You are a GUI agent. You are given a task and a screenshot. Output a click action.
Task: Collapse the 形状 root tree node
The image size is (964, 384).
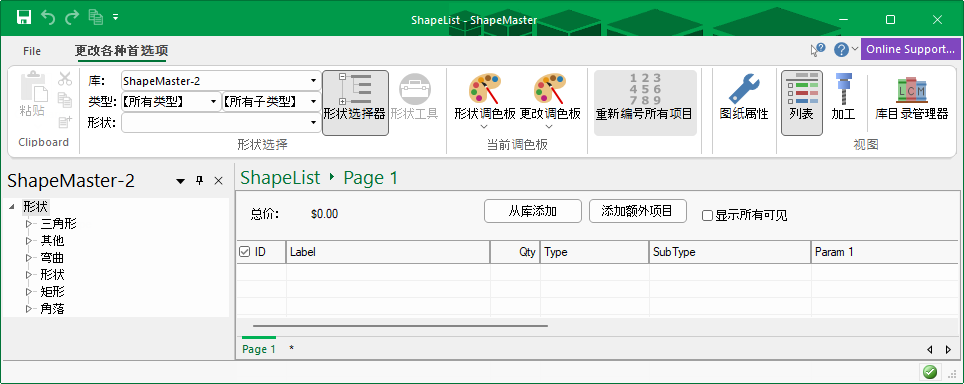(12, 206)
